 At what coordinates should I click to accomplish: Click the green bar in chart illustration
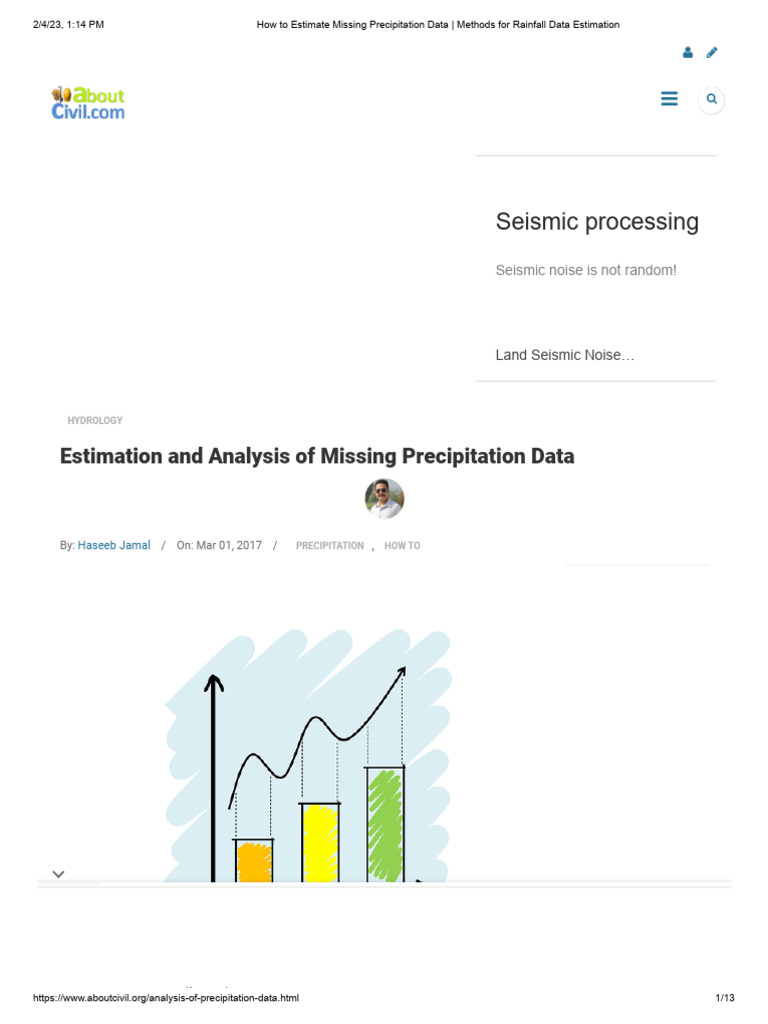point(385,824)
